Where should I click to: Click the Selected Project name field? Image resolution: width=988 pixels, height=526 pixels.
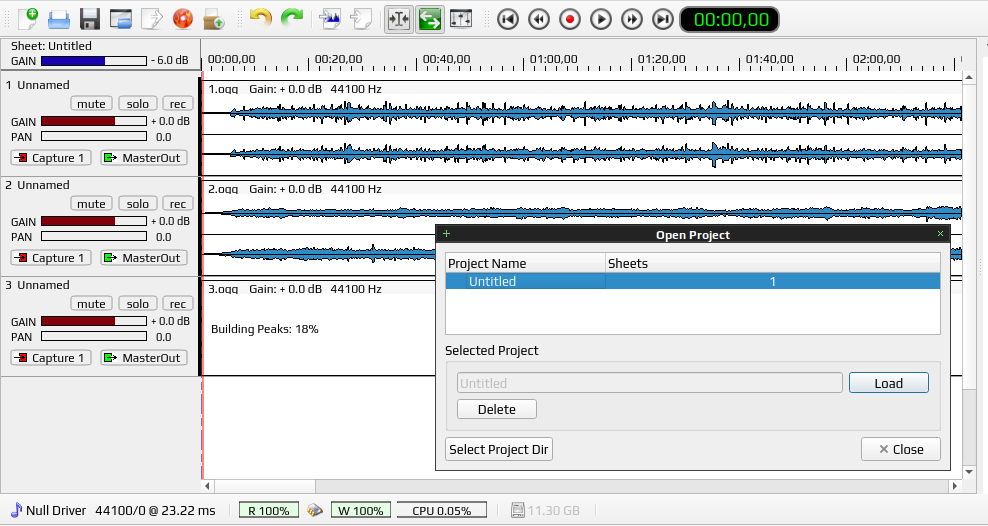pos(650,383)
